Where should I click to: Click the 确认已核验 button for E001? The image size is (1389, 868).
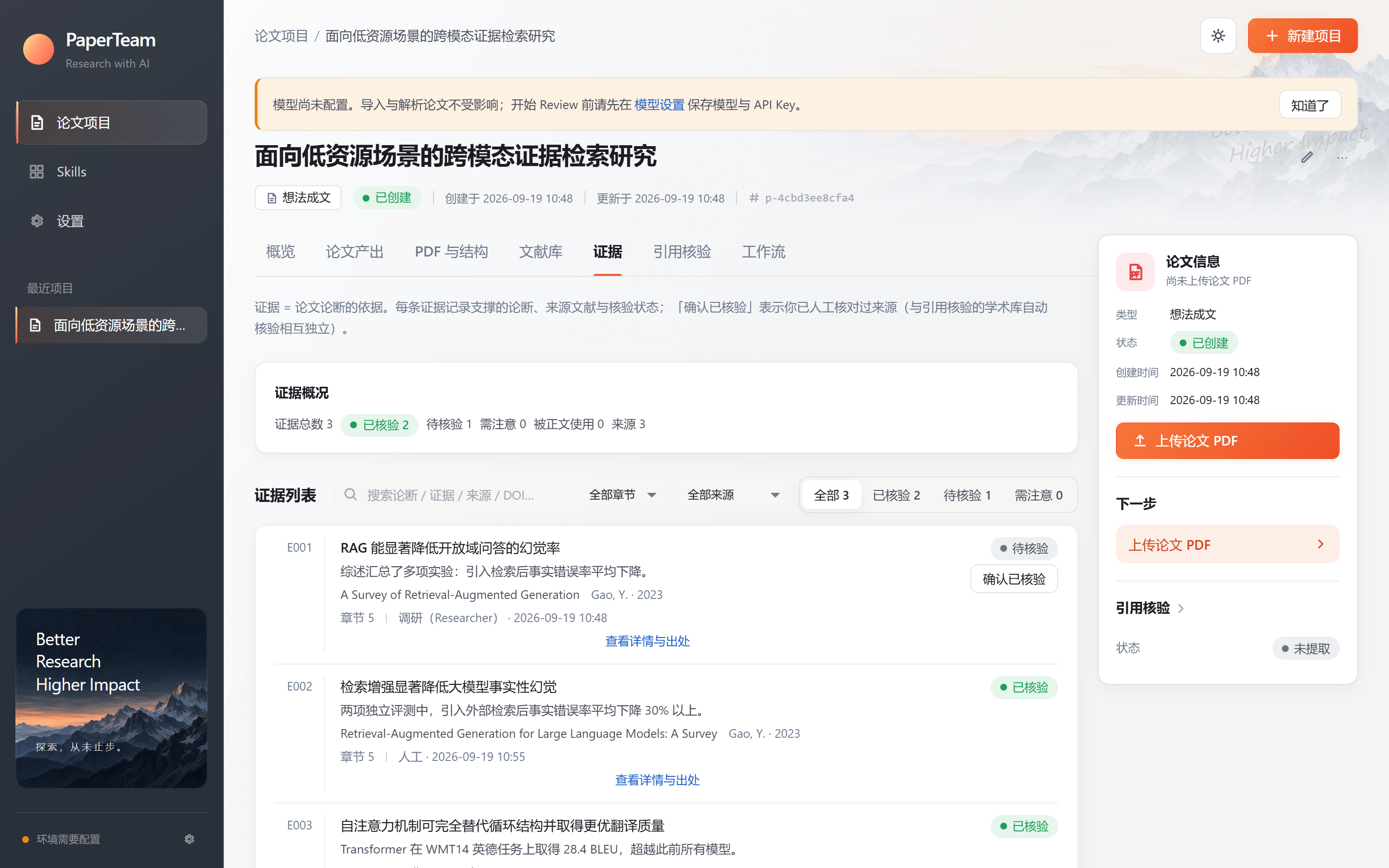[x=1014, y=579]
